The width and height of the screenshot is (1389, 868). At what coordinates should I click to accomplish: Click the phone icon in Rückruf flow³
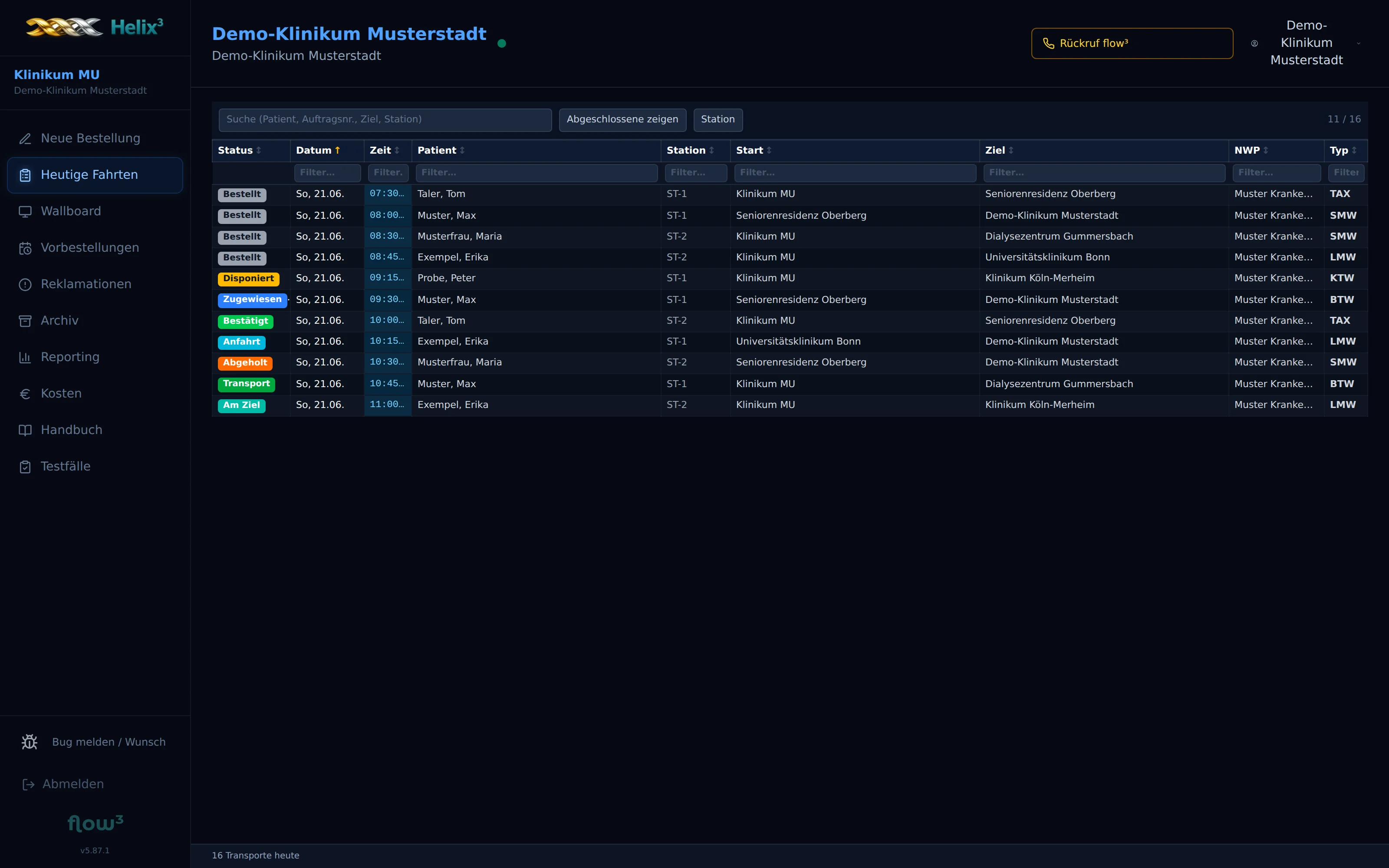[1049, 44]
